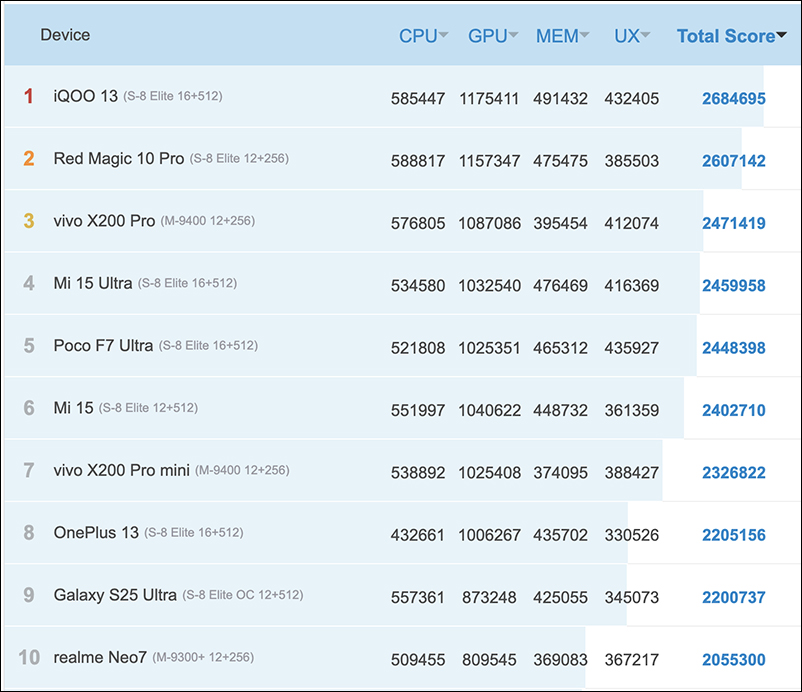This screenshot has width=802, height=692.
Task: Click the Galaxy S25 Ultra chipset spec label
Action: pyautogui.click(x=243, y=595)
